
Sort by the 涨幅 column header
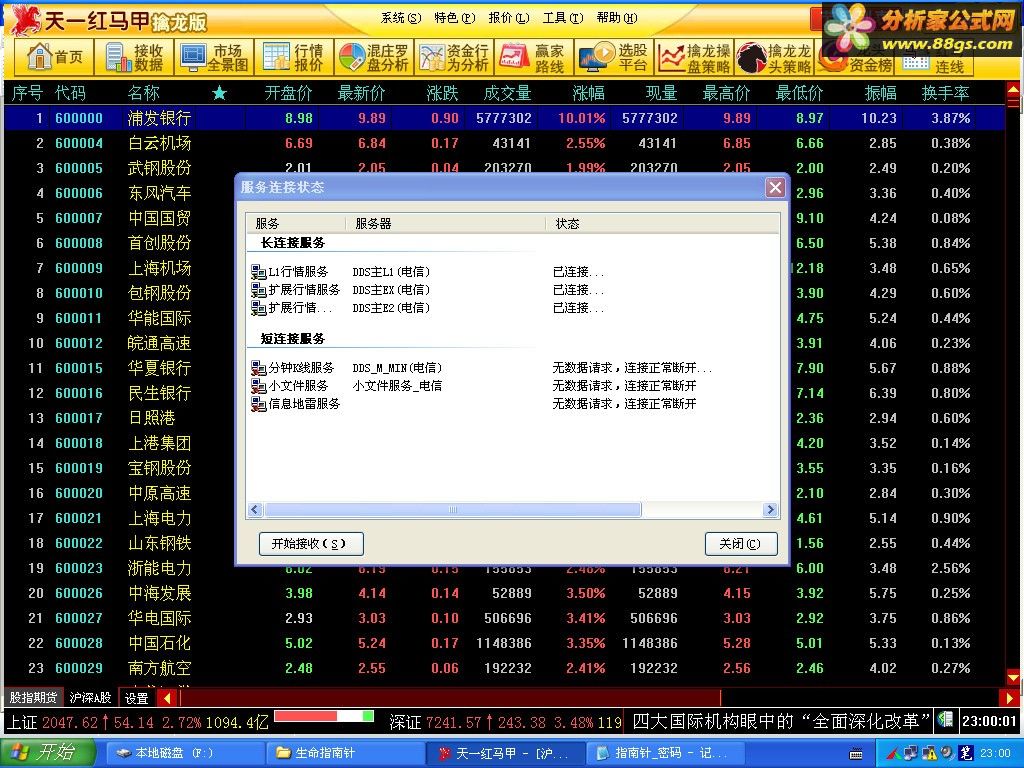point(588,93)
